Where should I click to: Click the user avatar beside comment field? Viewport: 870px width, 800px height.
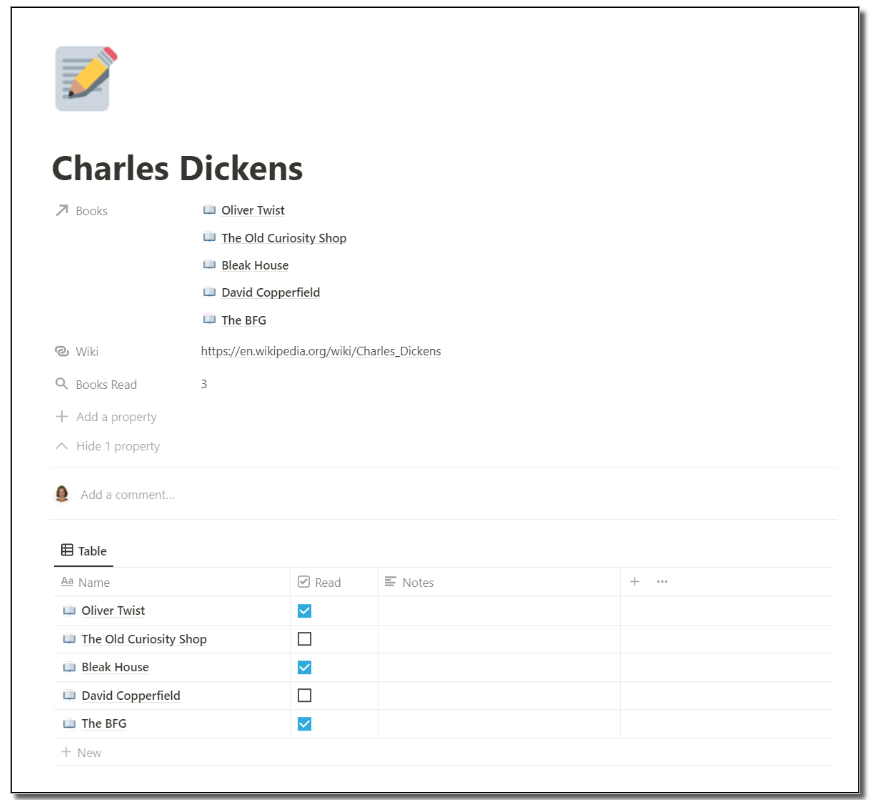coord(62,494)
